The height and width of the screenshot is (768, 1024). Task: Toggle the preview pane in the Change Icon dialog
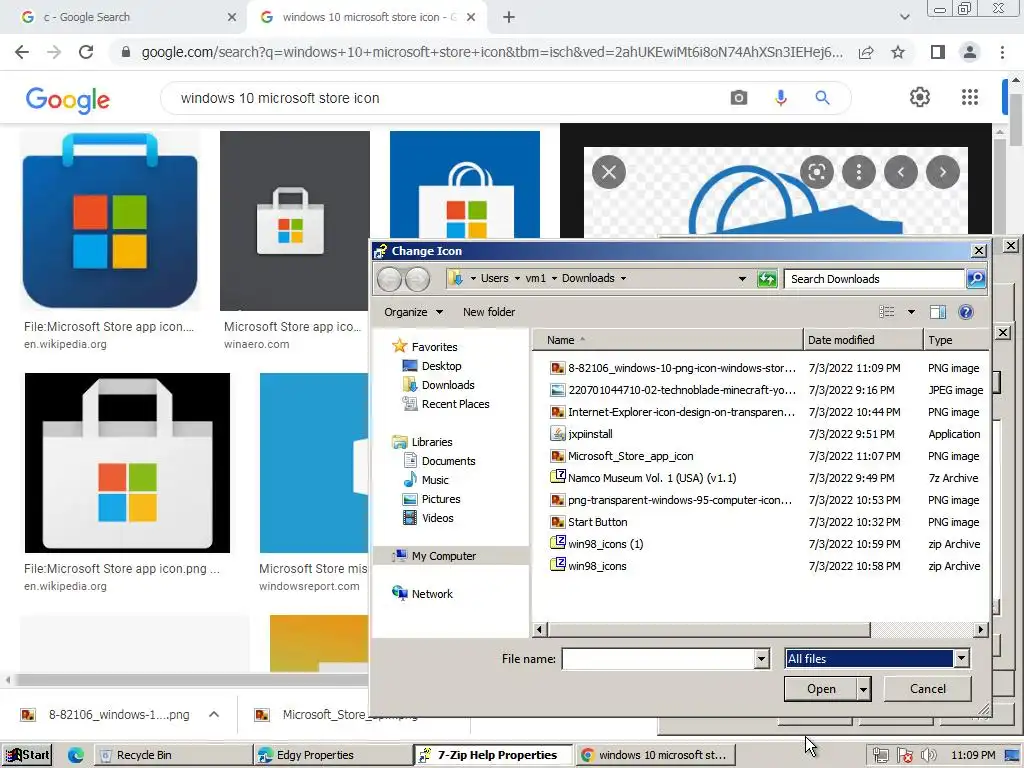click(x=938, y=312)
